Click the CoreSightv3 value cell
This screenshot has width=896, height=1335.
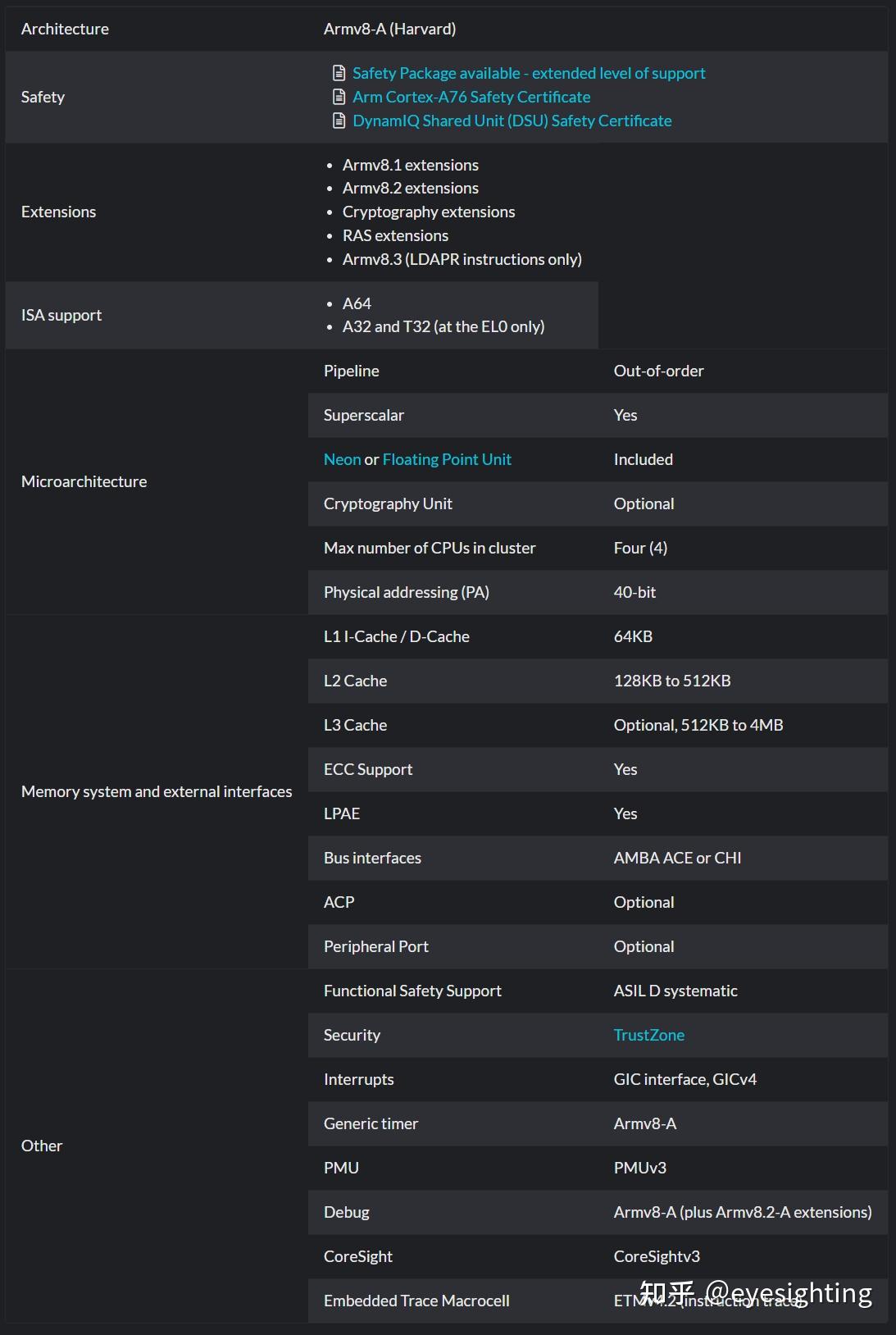coord(657,1256)
